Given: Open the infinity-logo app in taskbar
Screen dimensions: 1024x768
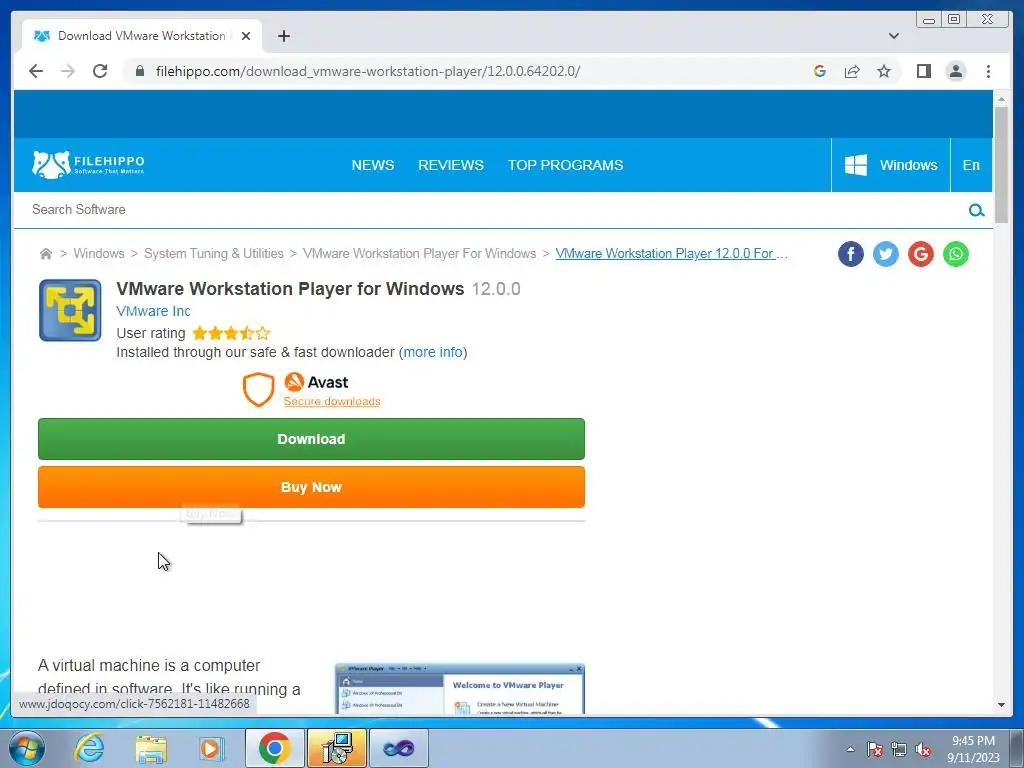Looking at the screenshot, I should coord(399,748).
